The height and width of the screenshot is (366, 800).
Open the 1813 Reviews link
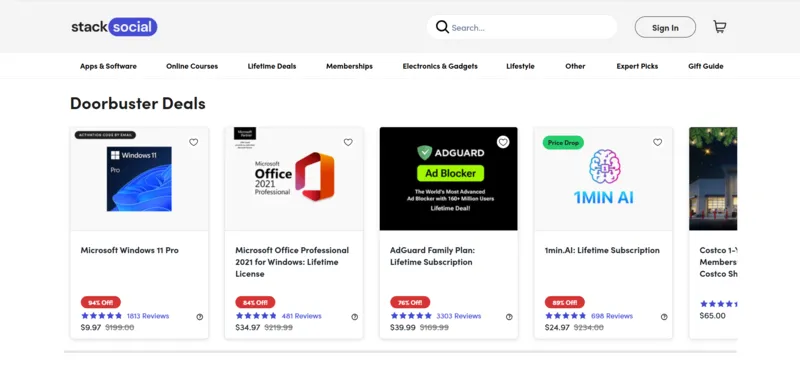[x=148, y=316]
